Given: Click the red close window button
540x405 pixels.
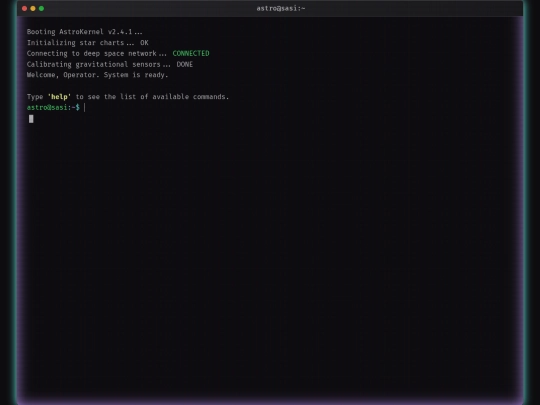Looking at the screenshot, I should click(x=24, y=8).
